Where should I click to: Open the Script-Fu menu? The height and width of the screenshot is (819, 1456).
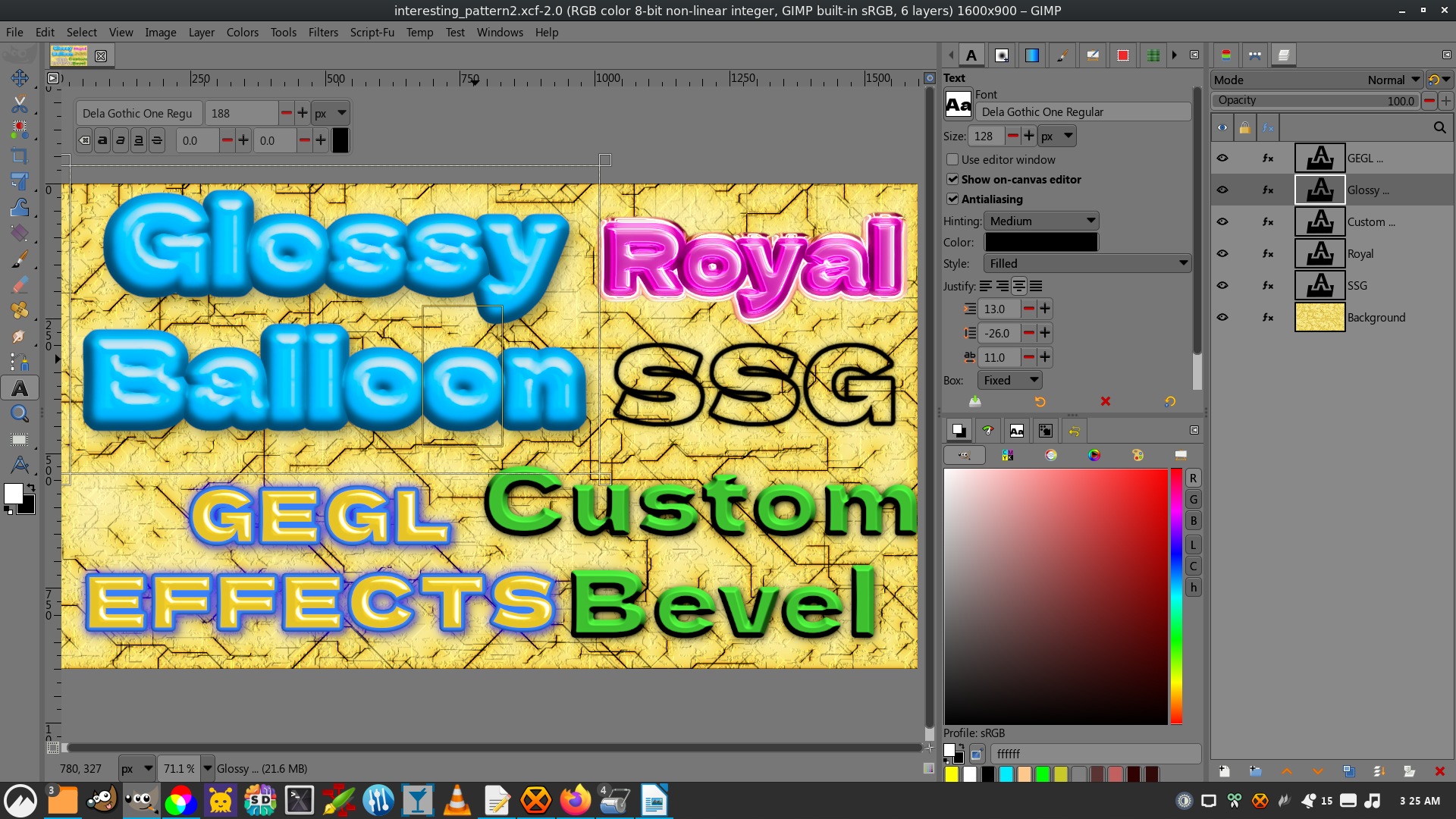(372, 32)
